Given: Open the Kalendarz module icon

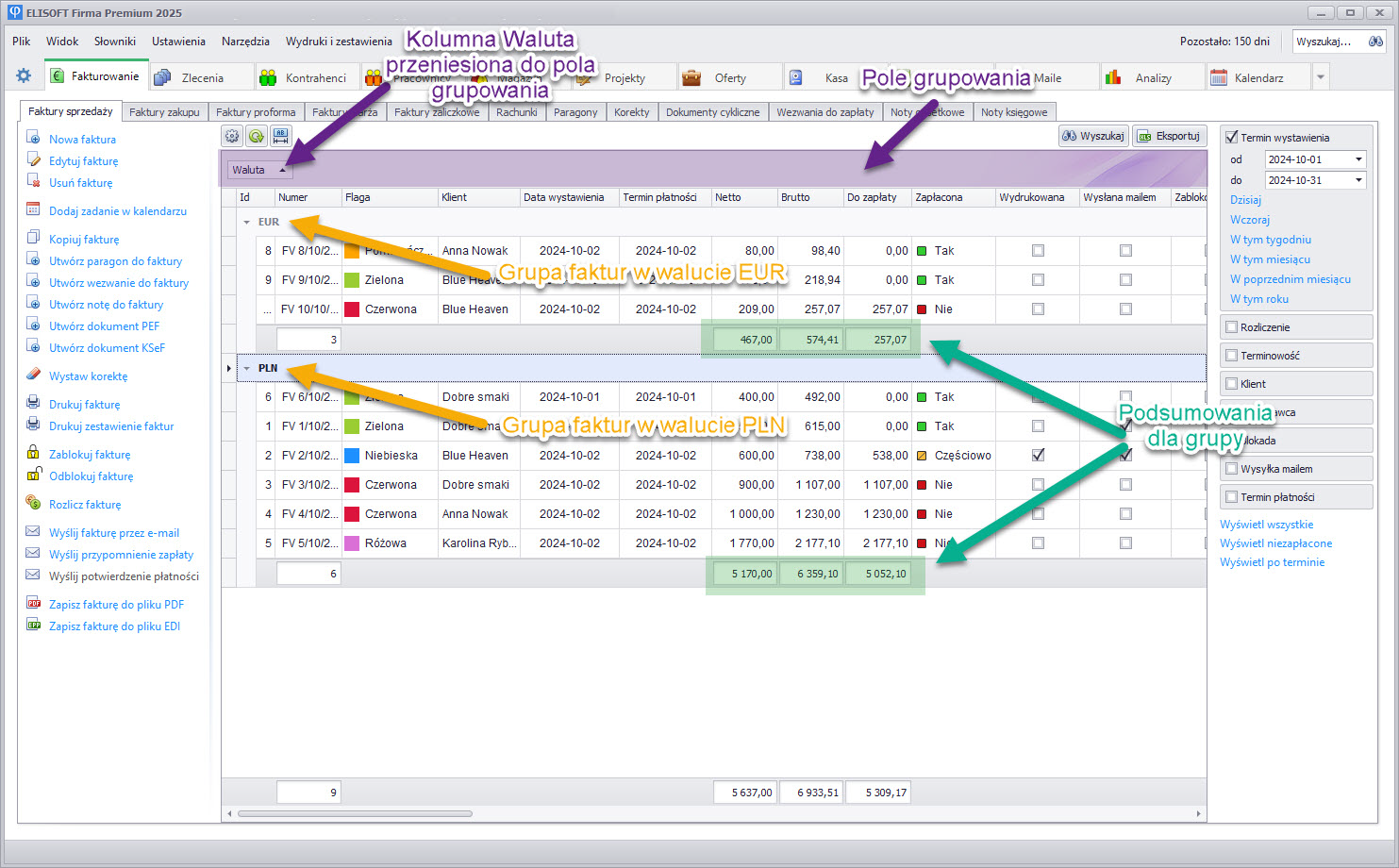Looking at the screenshot, I should point(1219,77).
